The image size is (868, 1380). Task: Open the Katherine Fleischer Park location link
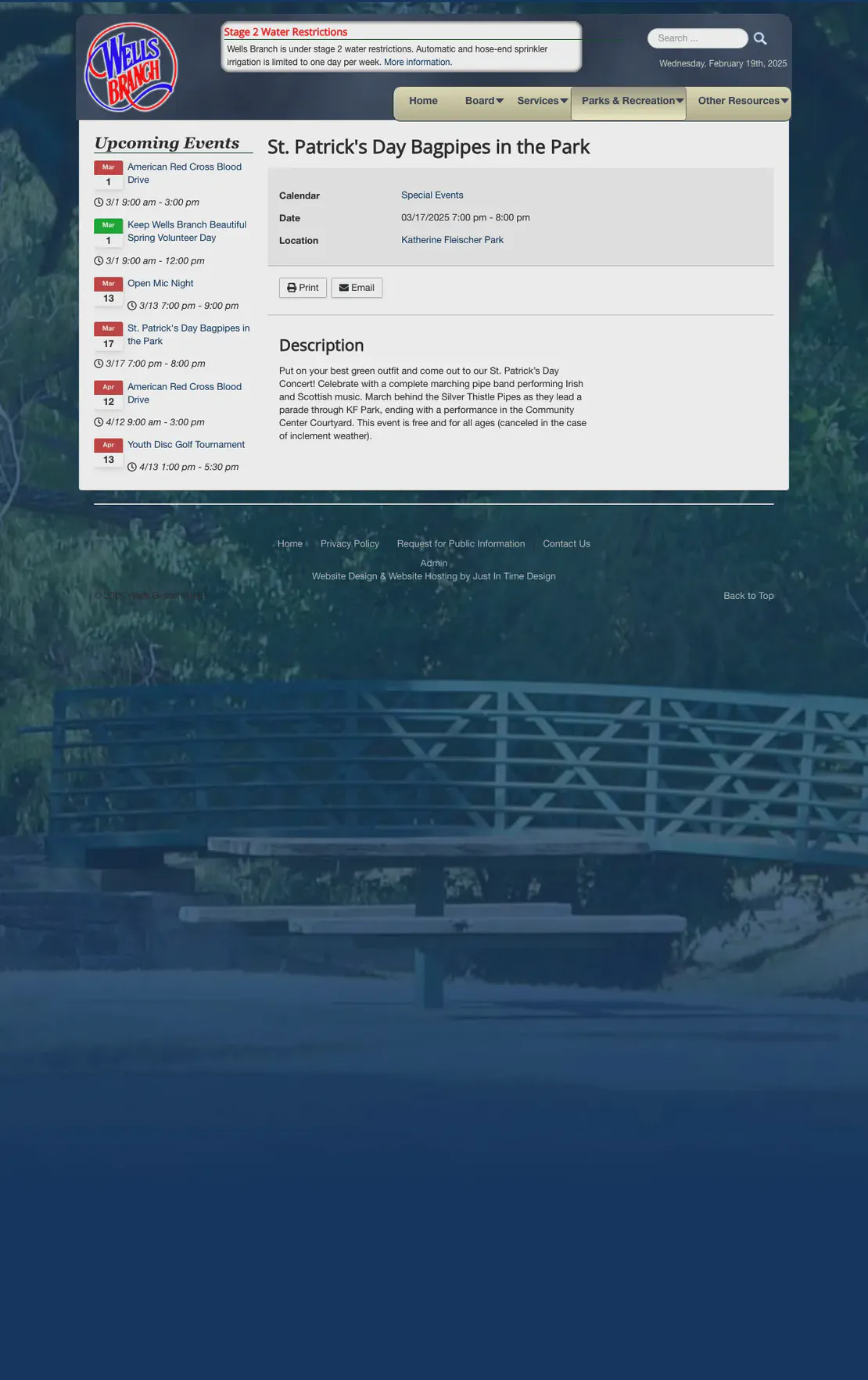pyautogui.click(x=453, y=240)
